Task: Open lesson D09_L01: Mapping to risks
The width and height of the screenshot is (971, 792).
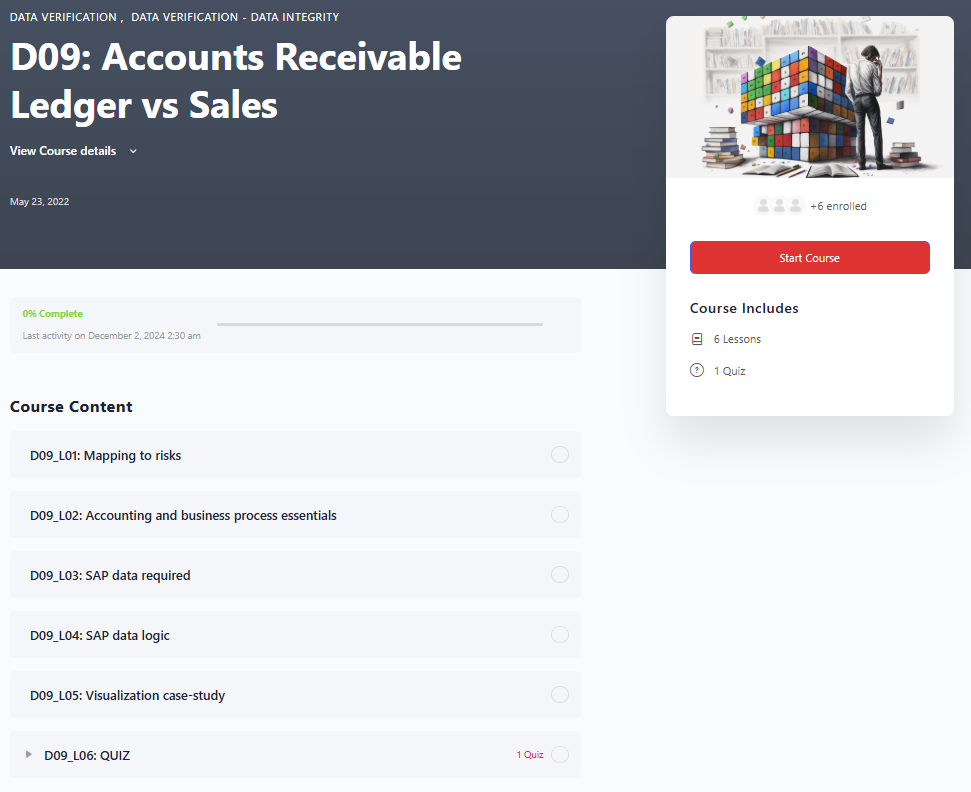Action: tap(106, 455)
